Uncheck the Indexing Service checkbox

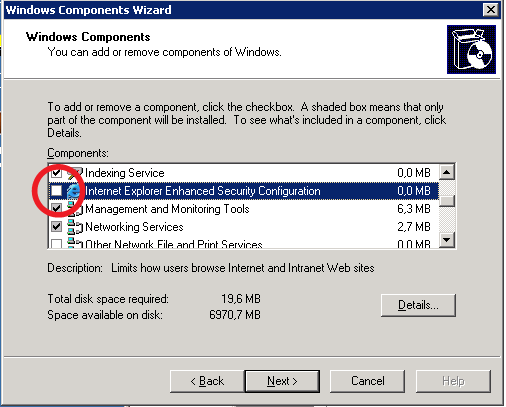(56, 173)
